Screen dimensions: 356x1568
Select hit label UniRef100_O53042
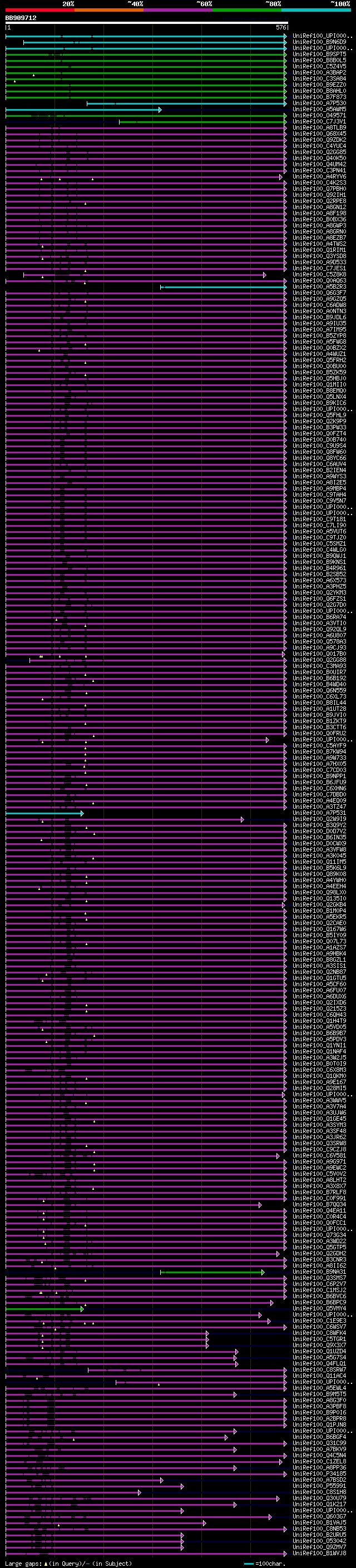319,1541
